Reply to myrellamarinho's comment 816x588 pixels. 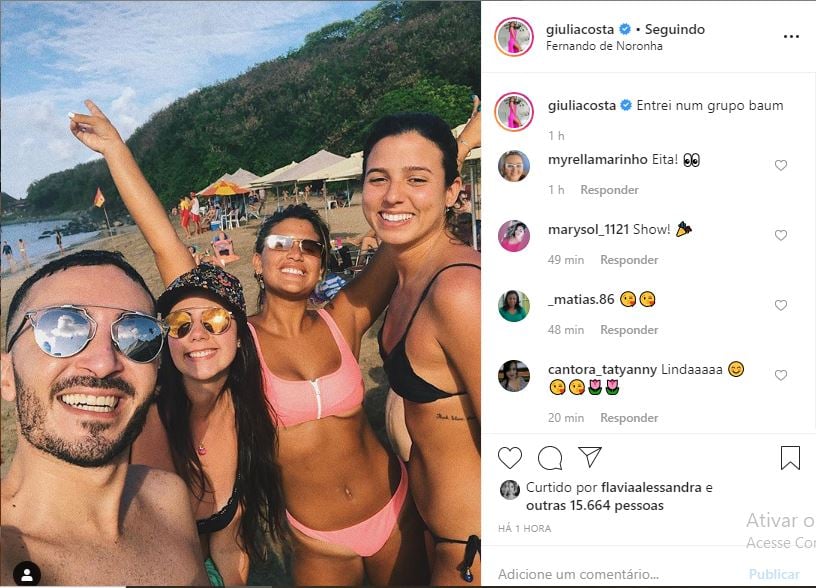(609, 190)
